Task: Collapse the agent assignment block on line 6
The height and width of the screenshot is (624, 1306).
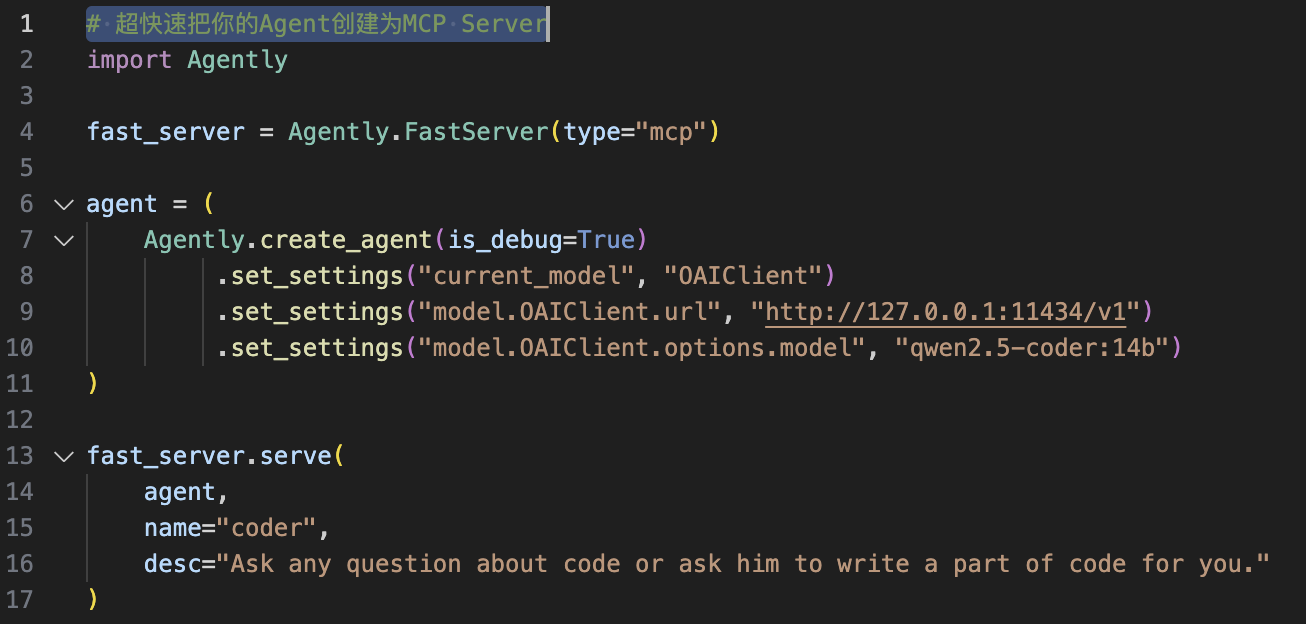Action: click(64, 204)
